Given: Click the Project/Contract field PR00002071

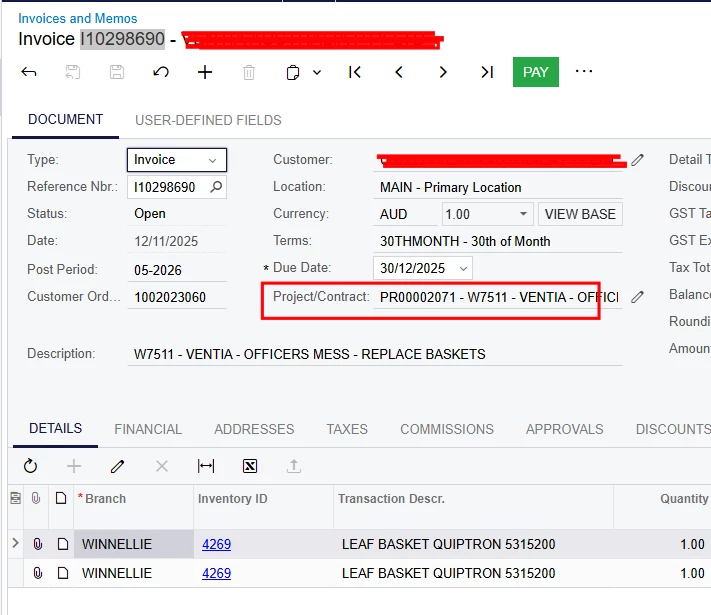Looking at the screenshot, I should point(497,297).
